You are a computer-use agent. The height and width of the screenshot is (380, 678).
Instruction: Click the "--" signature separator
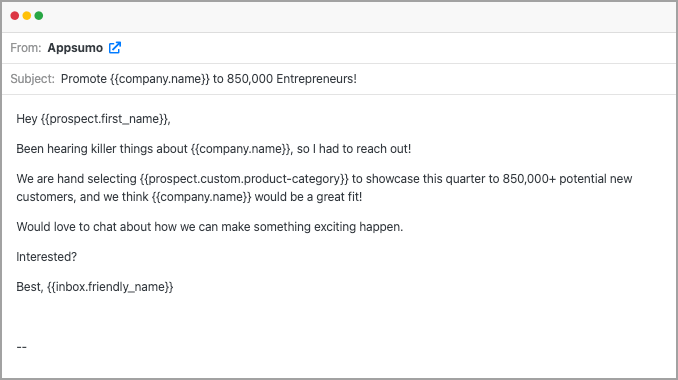22,347
